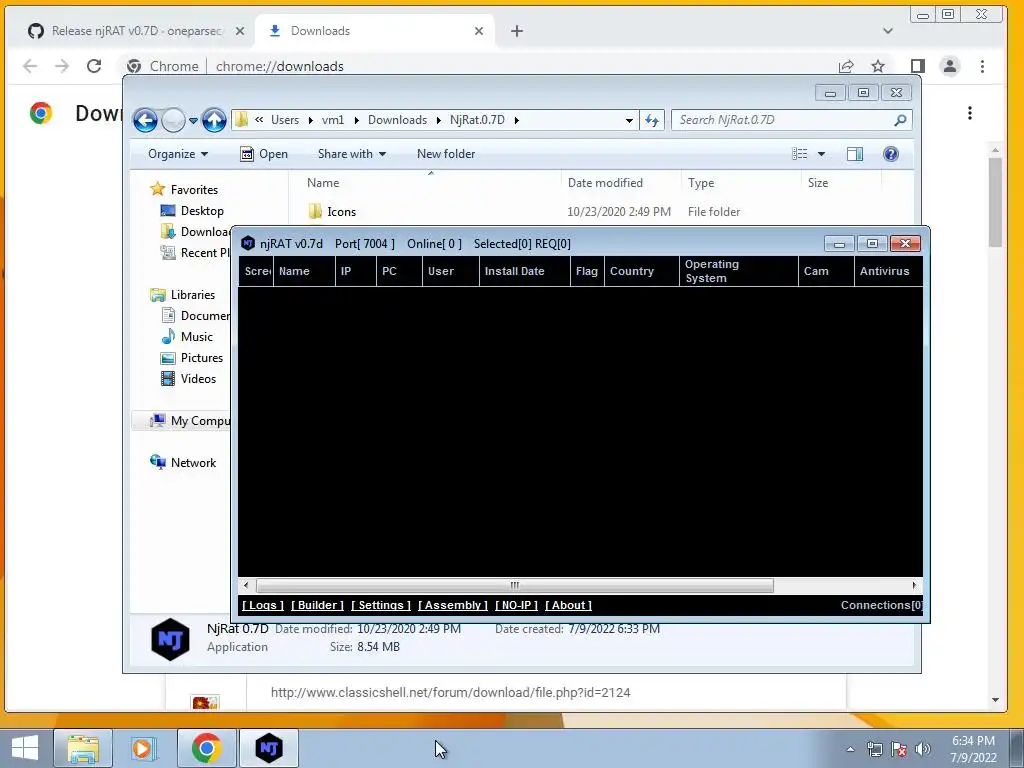The image size is (1024, 768).
Task: Open the About link in njRAT
Action: pyautogui.click(x=568, y=605)
